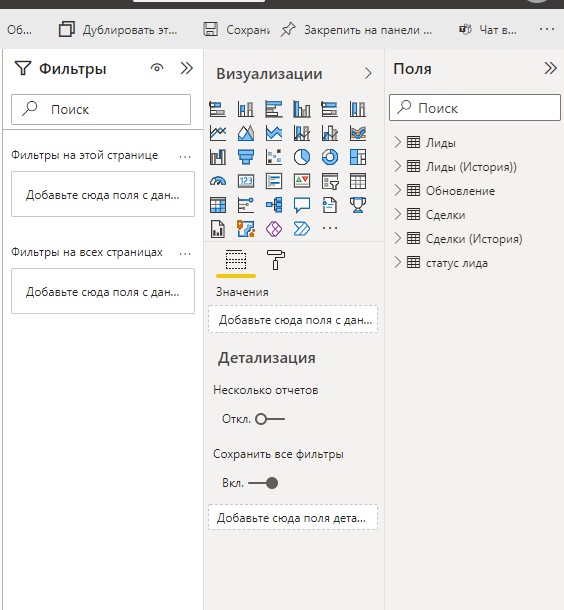Image resolution: width=564 pixels, height=610 pixels.
Task: Toggle the filter pane eye visibility icon
Action: (157, 68)
